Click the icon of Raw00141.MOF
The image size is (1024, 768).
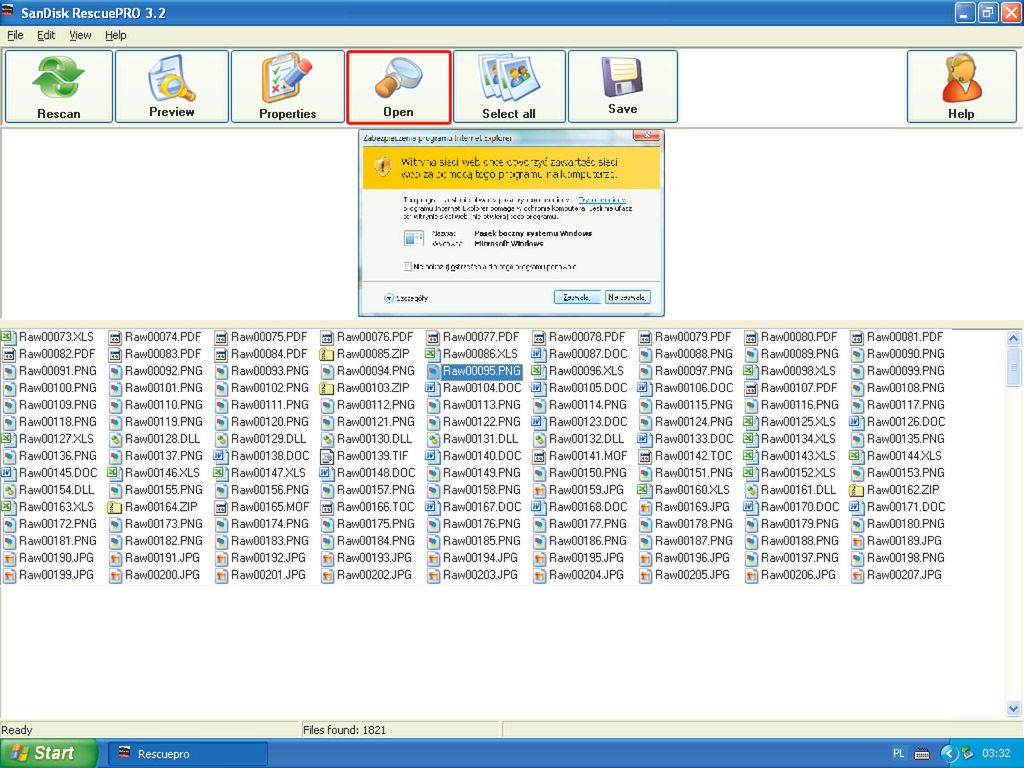[538, 456]
